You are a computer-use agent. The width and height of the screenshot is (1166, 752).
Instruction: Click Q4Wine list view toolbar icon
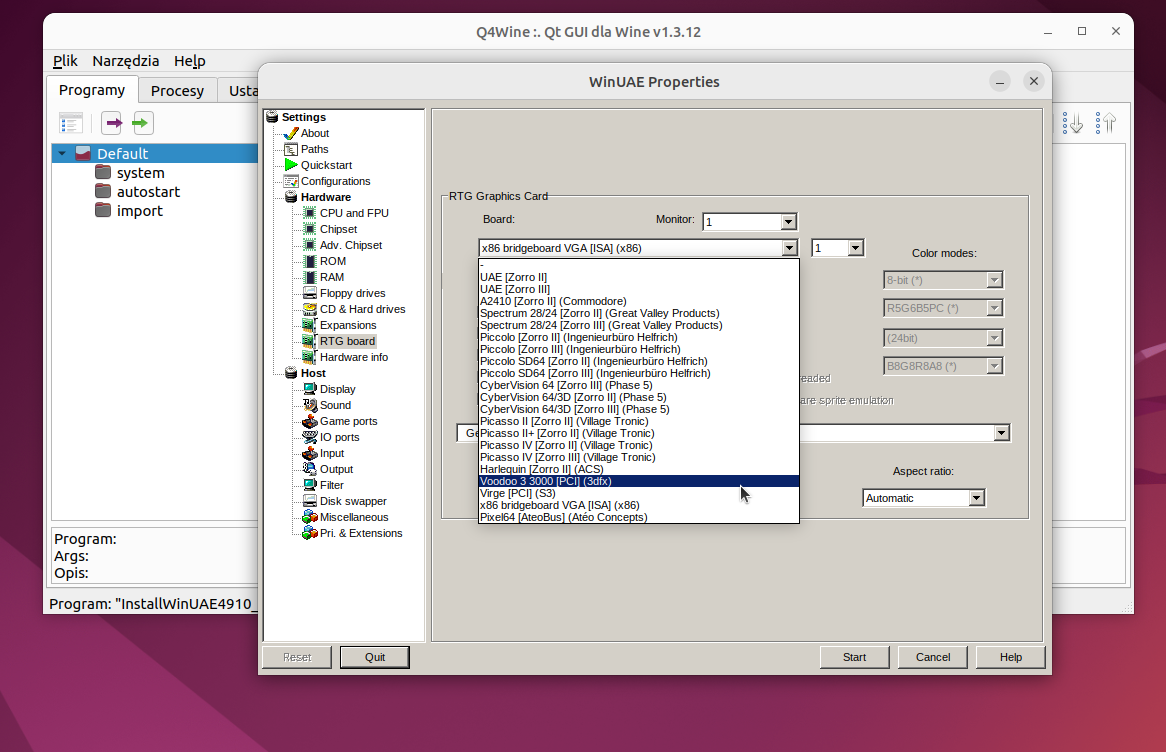tap(71, 123)
